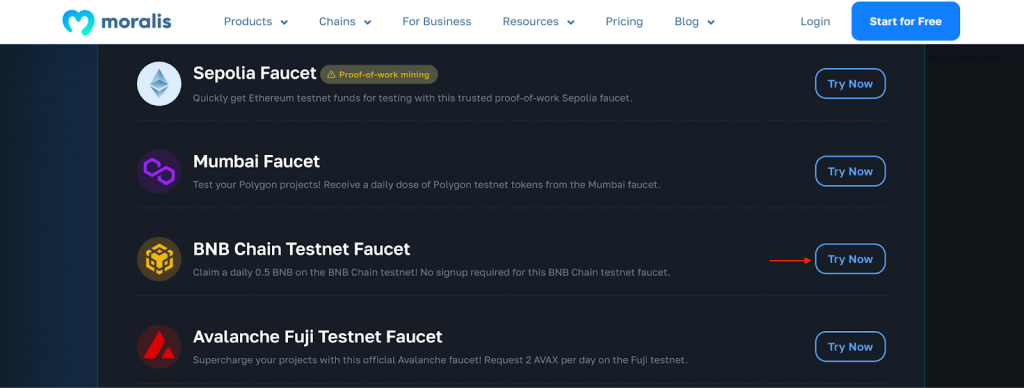Open the Pricing page
The image size is (1024, 388).
624,22
